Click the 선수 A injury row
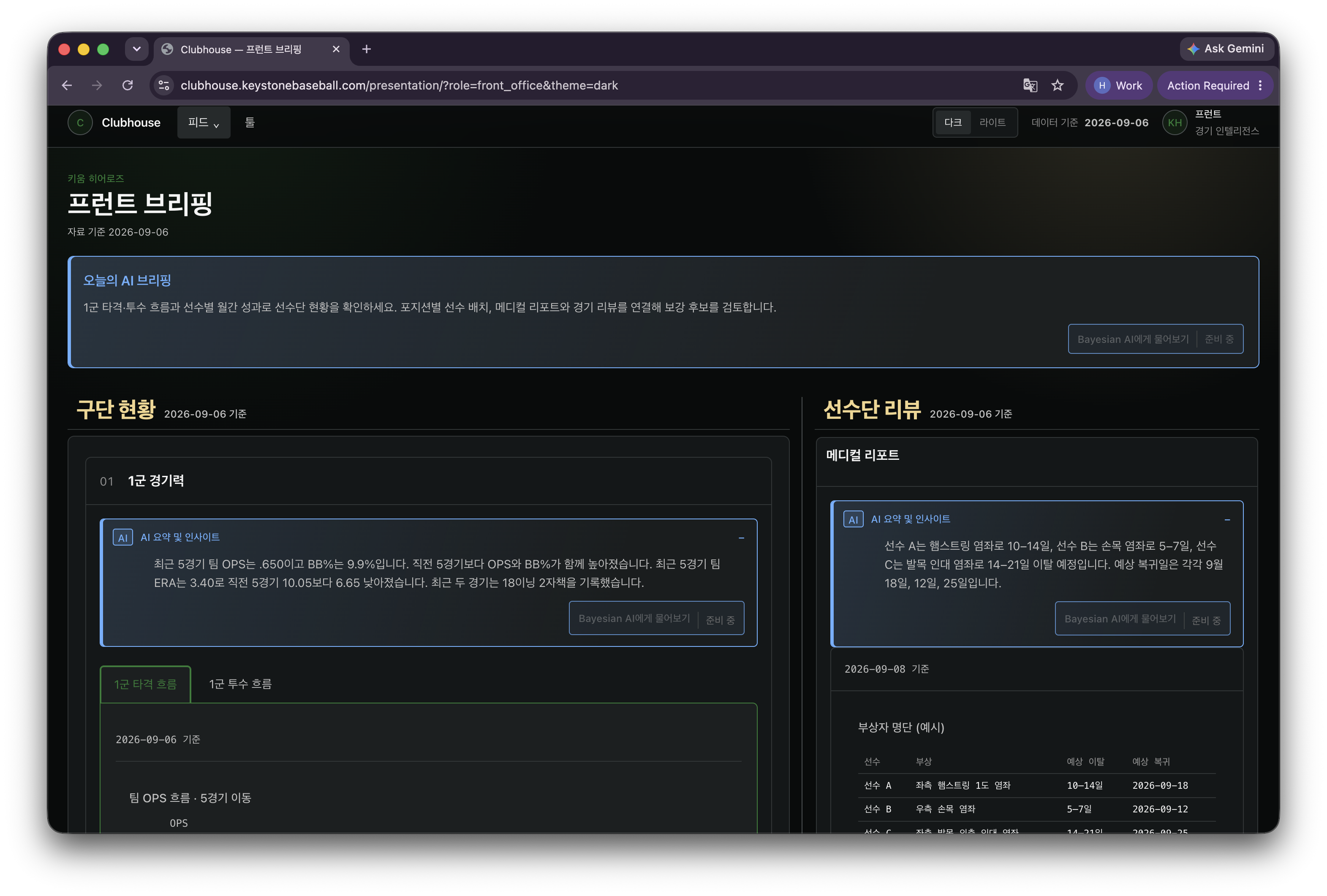The width and height of the screenshot is (1327, 896). coord(1036,786)
